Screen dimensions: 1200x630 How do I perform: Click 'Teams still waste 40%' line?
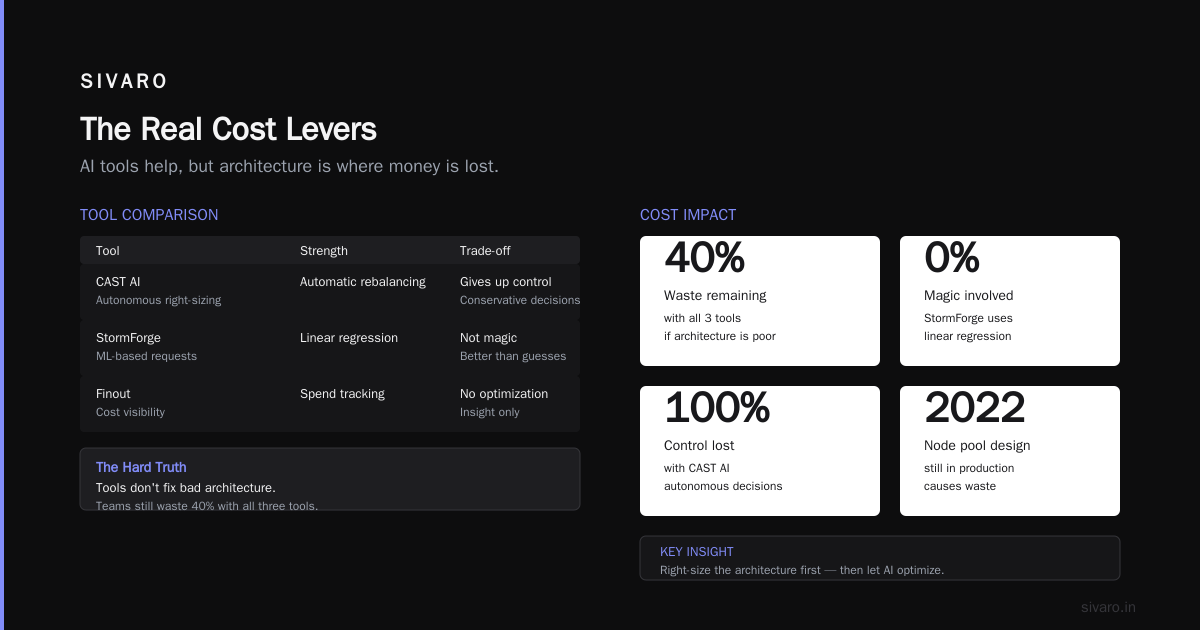207,505
